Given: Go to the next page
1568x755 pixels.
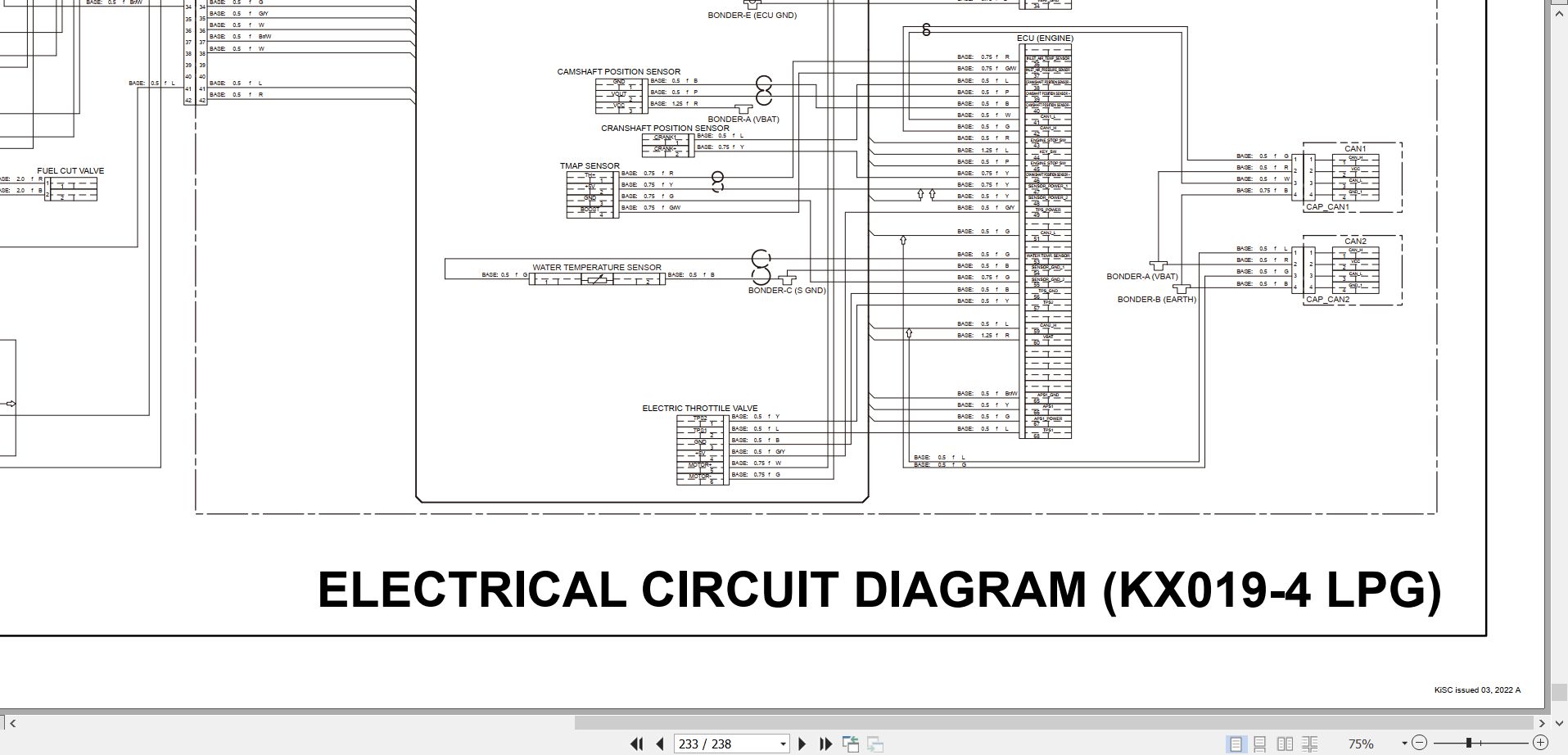Looking at the screenshot, I should click(802, 744).
